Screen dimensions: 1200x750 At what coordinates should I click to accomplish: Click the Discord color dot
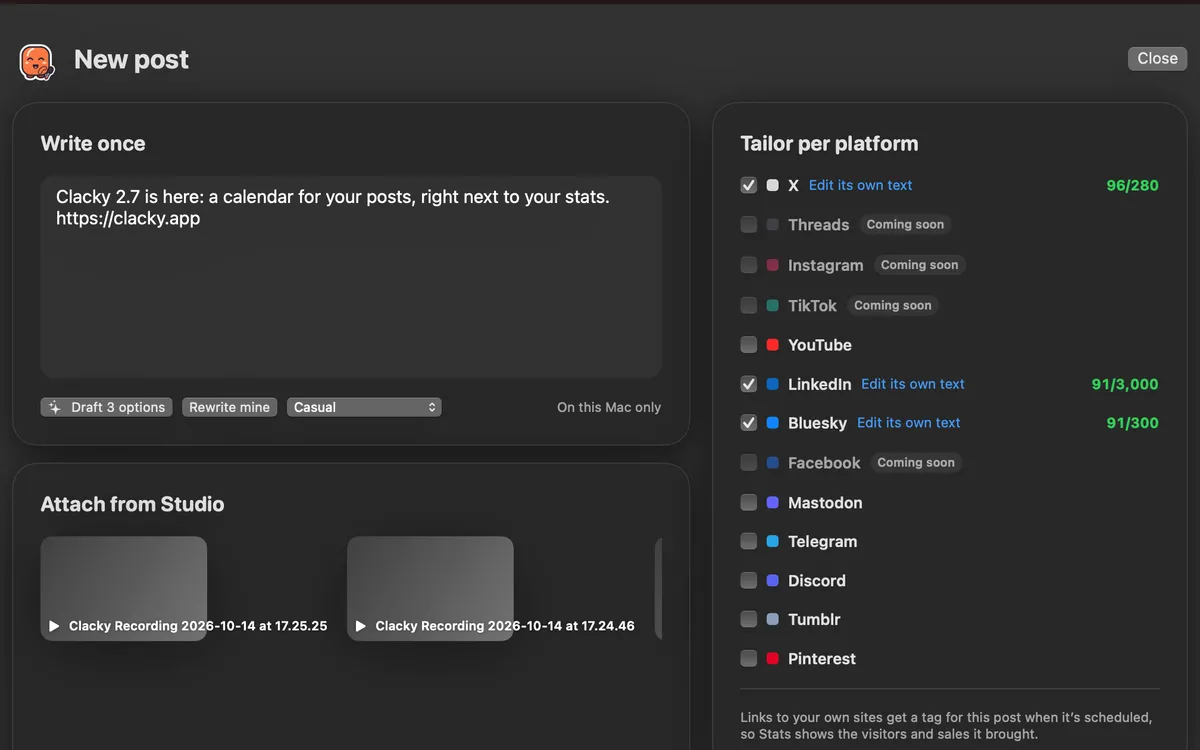click(x=773, y=580)
